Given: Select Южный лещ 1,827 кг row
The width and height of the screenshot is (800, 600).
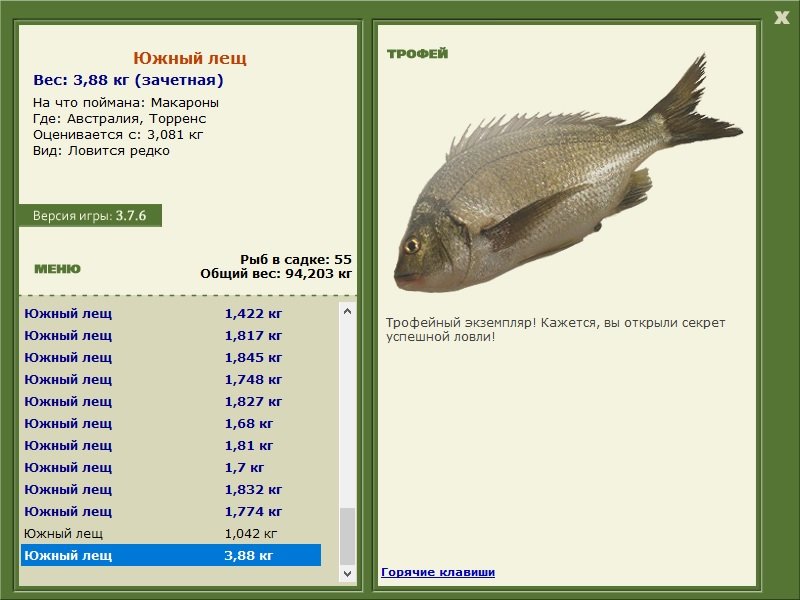Looking at the screenshot, I should [x=171, y=401].
